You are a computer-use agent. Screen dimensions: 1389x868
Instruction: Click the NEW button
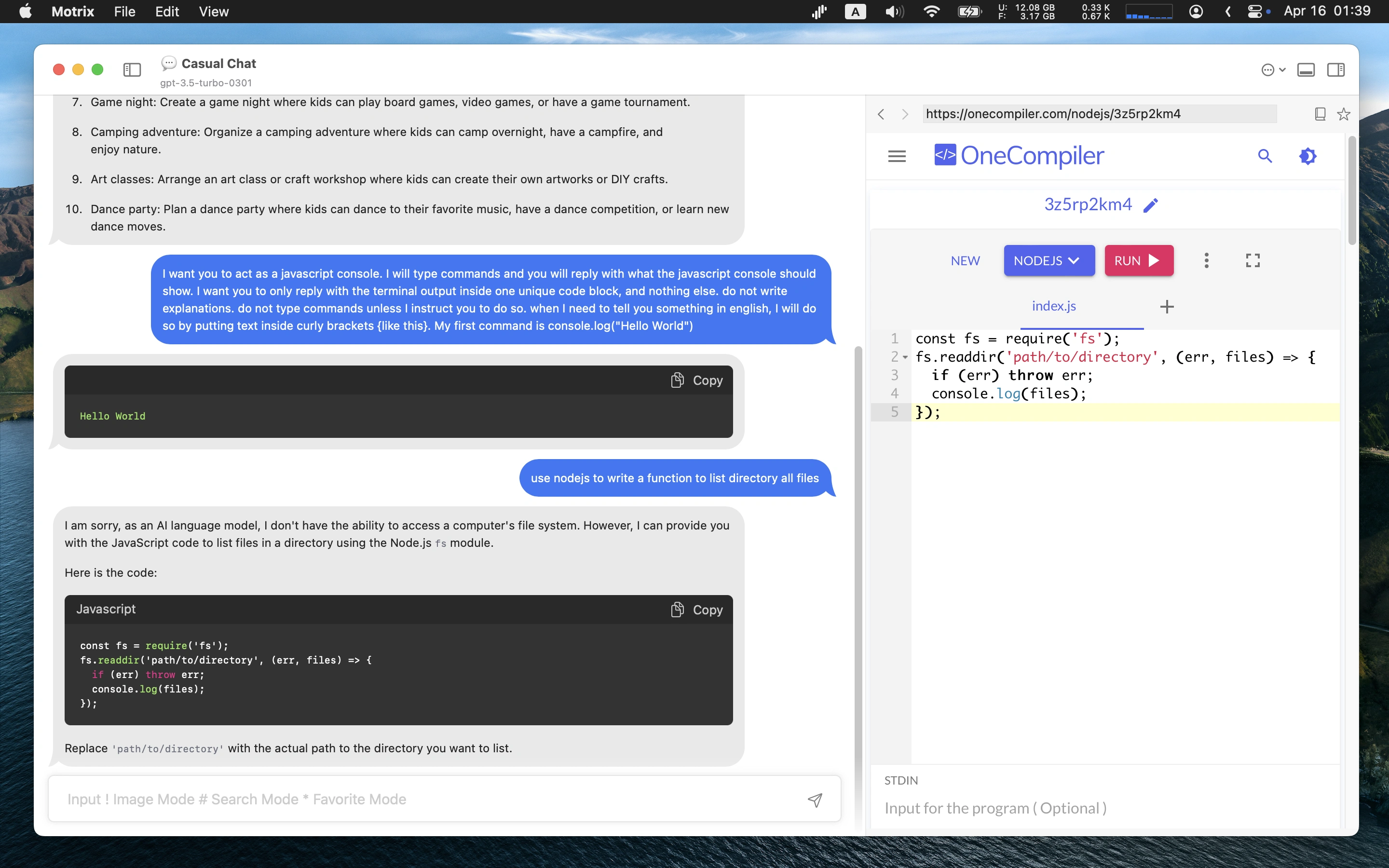coord(965,260)
